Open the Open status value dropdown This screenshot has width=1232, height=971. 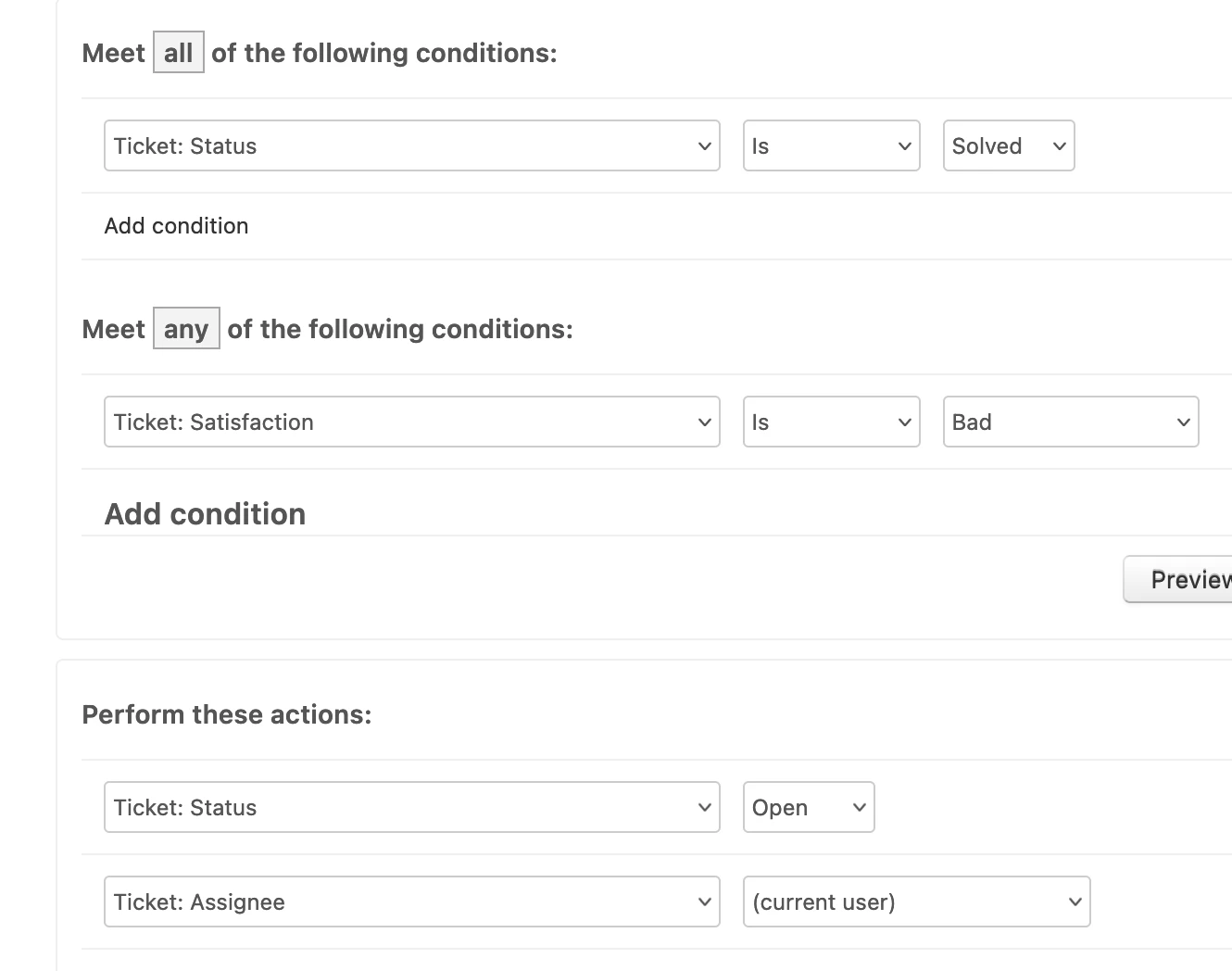pyautogui.click(x=808, y=808)
